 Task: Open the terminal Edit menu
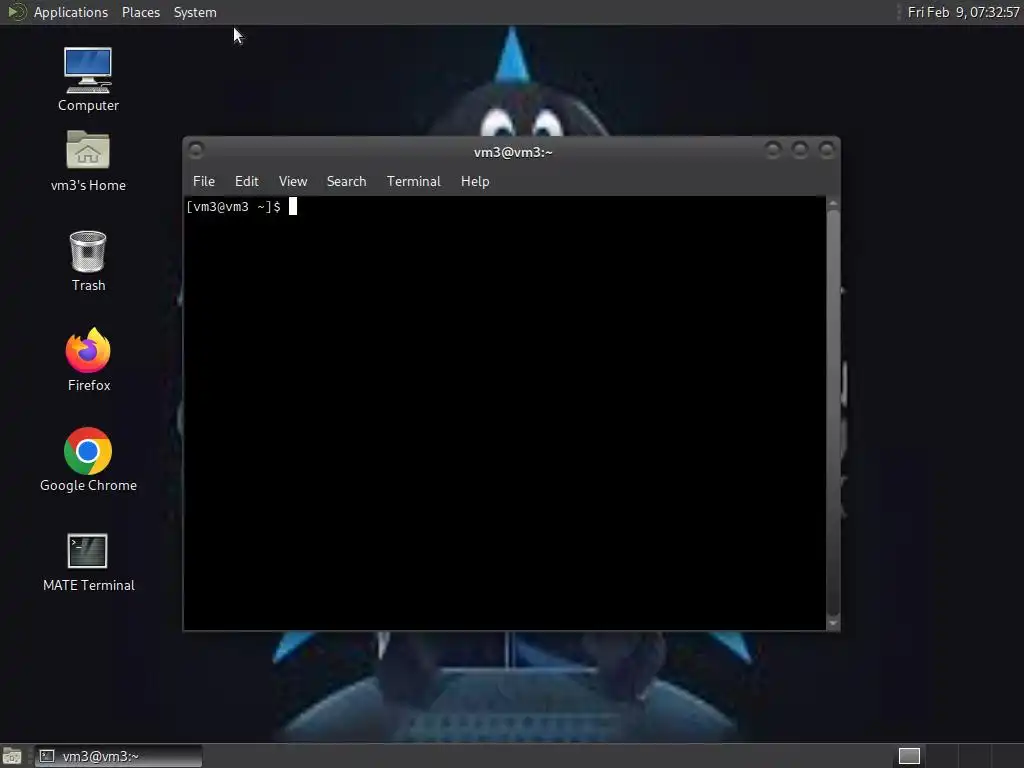click(x=247, y=182)
